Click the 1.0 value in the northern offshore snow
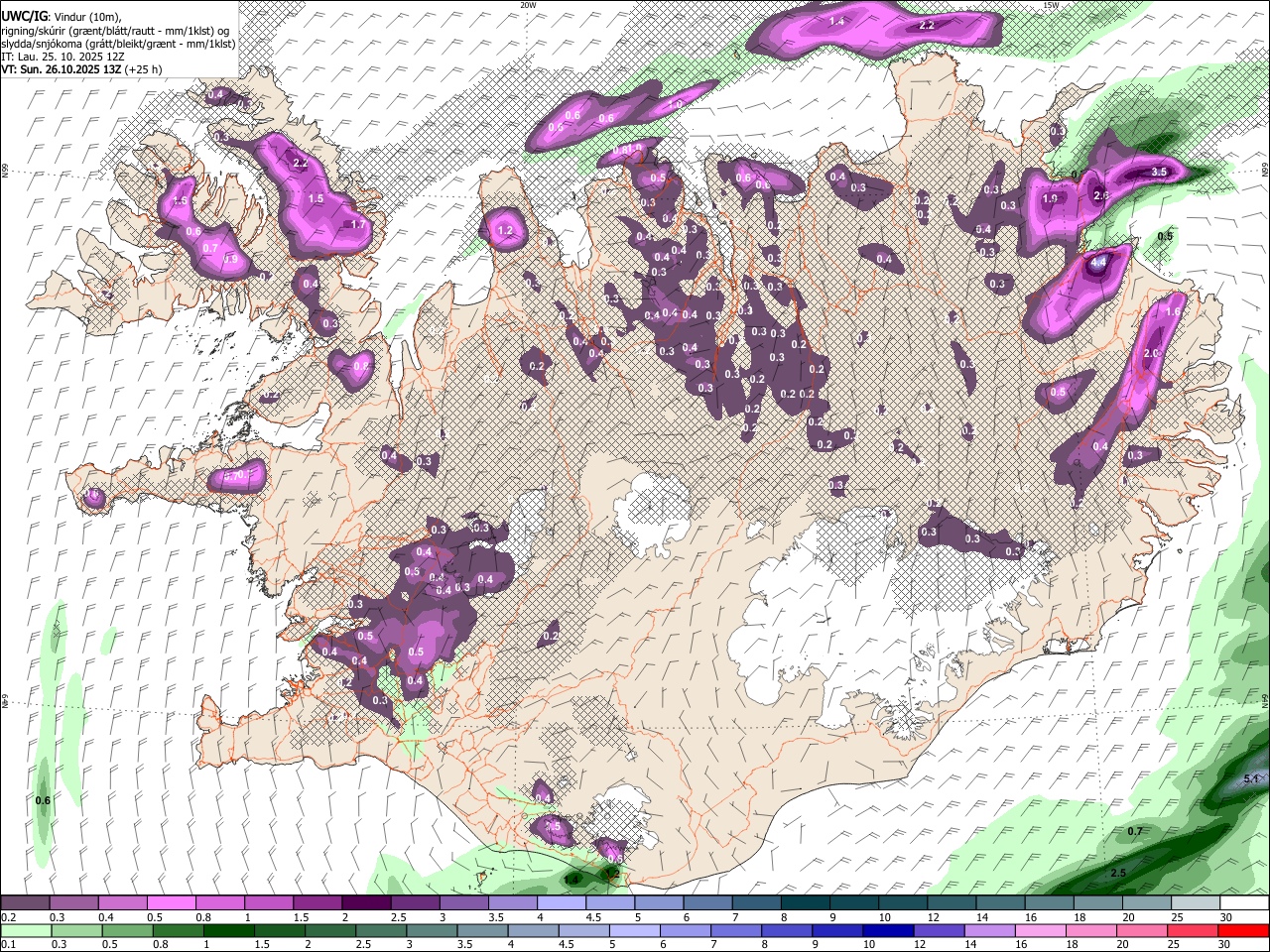 click(676, 104)
